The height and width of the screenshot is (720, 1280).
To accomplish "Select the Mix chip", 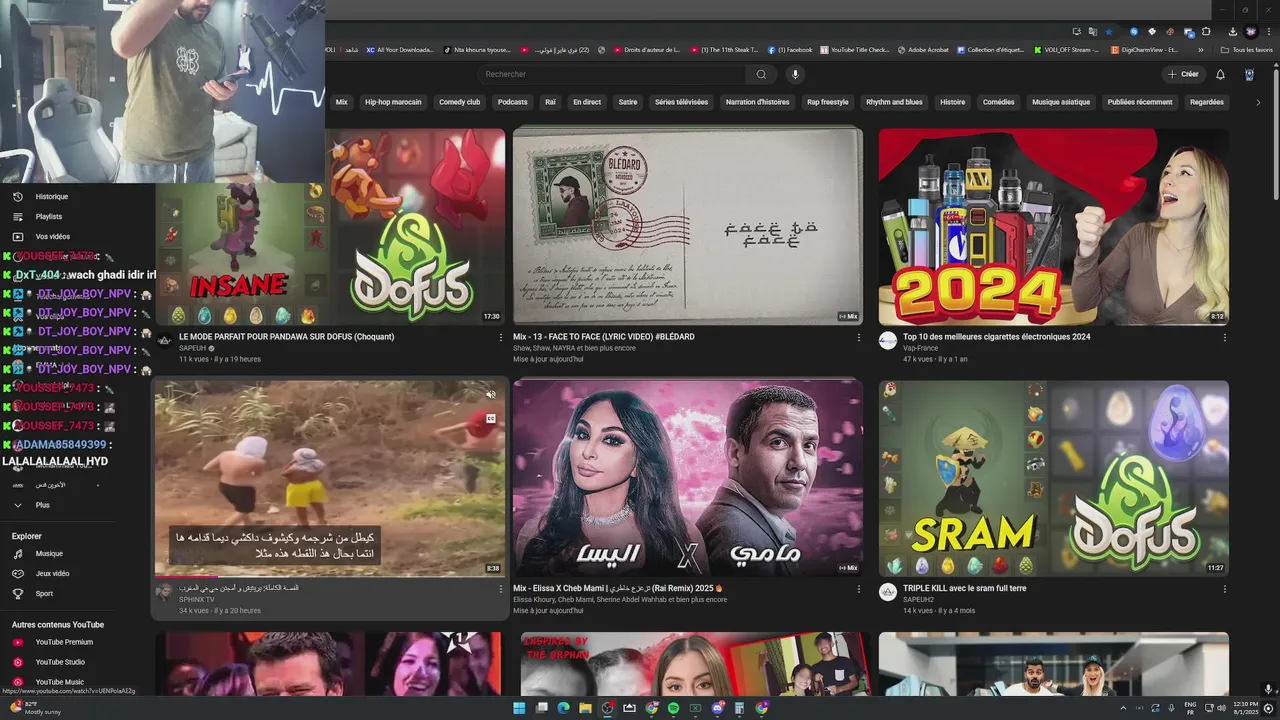I will (341, 102).
